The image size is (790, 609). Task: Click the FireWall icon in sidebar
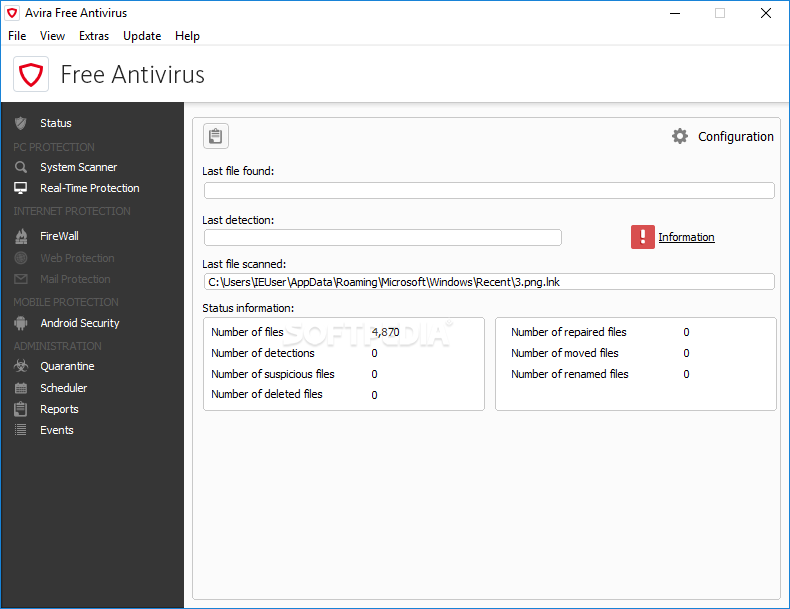click(x=21, y=236)
